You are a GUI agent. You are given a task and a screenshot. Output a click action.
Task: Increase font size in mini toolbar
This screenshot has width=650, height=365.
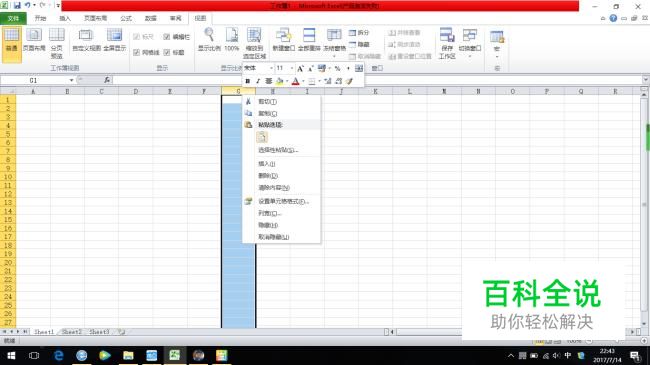tap(301, 68)
